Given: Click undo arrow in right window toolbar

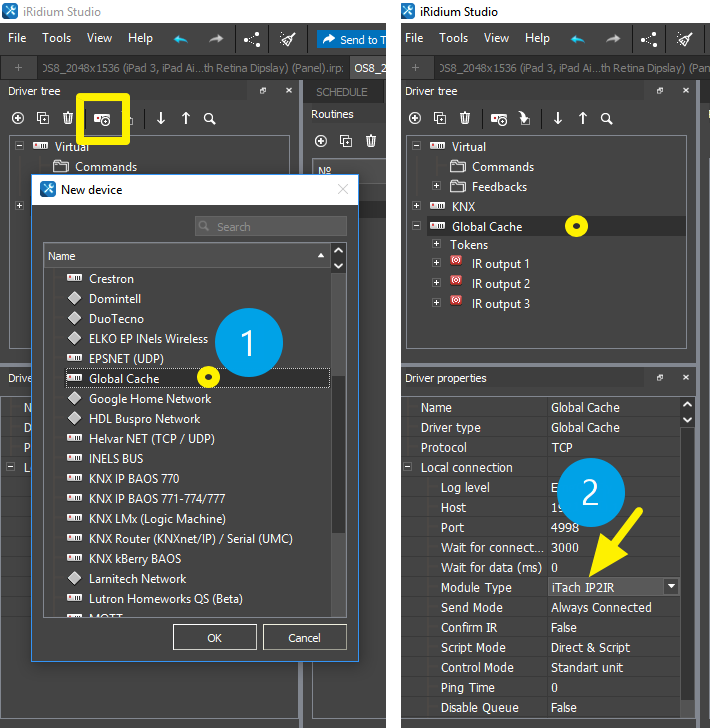Looking at the screenshot, I should [577, 39].
